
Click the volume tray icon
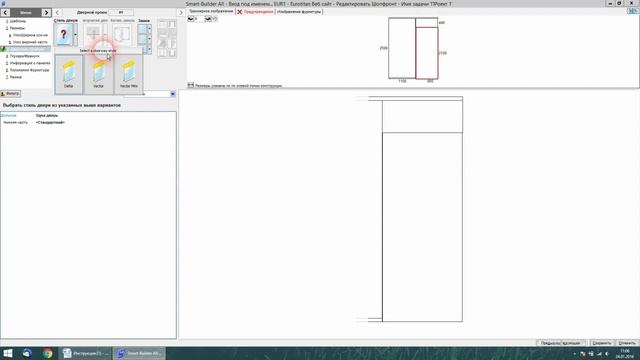607,354
